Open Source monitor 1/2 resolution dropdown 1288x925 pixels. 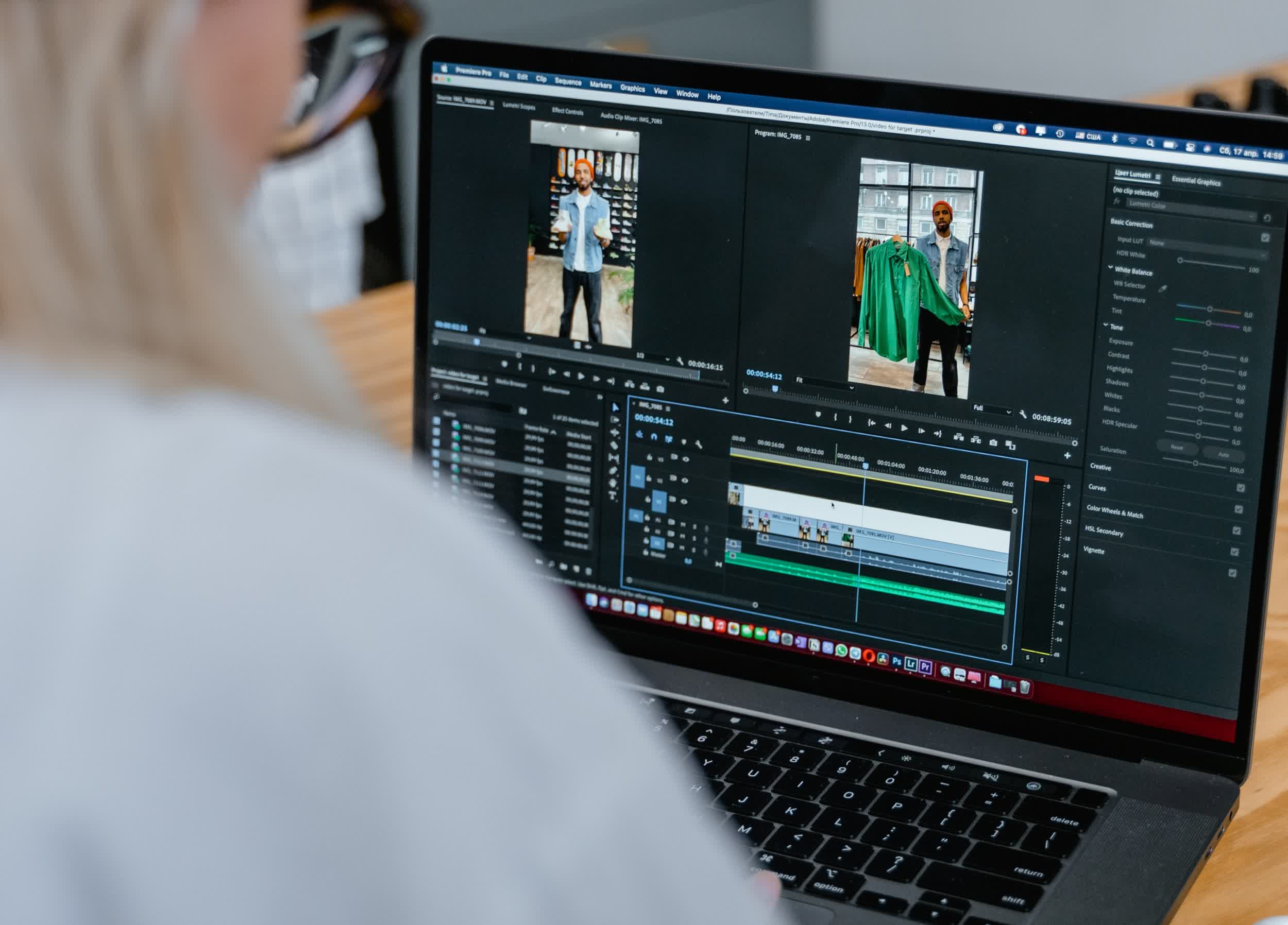653,358
